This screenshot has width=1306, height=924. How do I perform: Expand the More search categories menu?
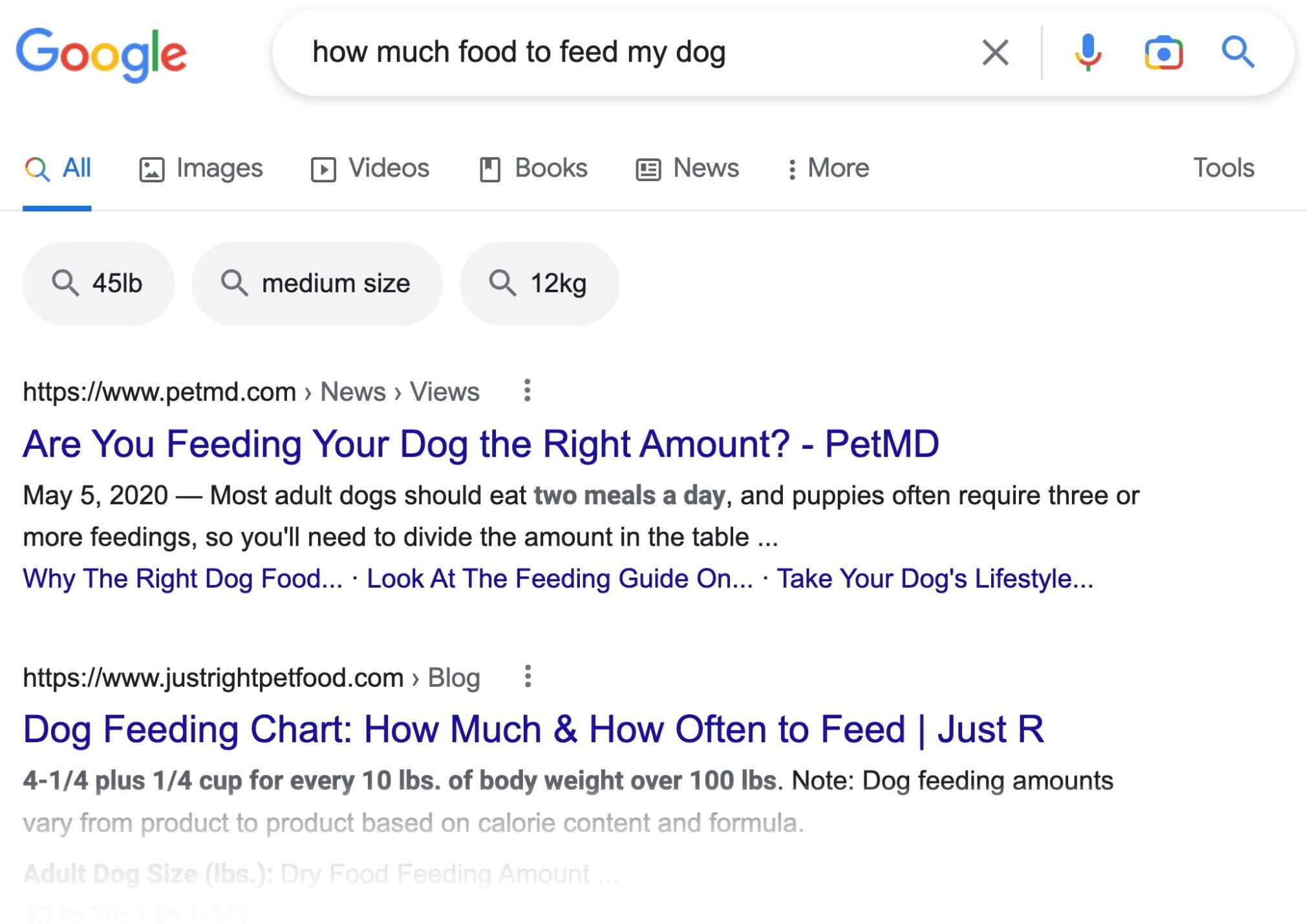tap(828, 168)
